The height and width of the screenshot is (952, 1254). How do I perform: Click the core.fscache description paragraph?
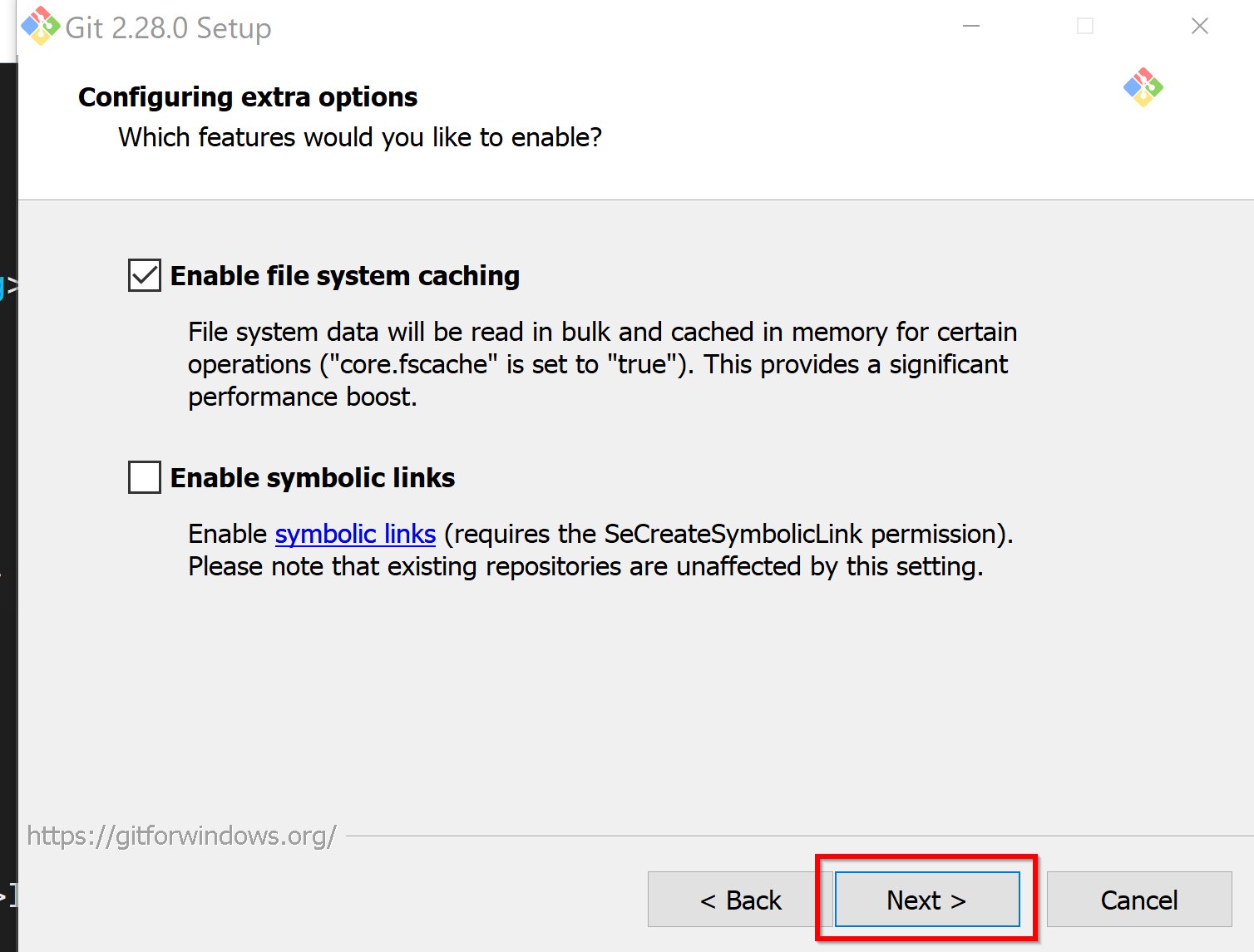coord(602,364)
